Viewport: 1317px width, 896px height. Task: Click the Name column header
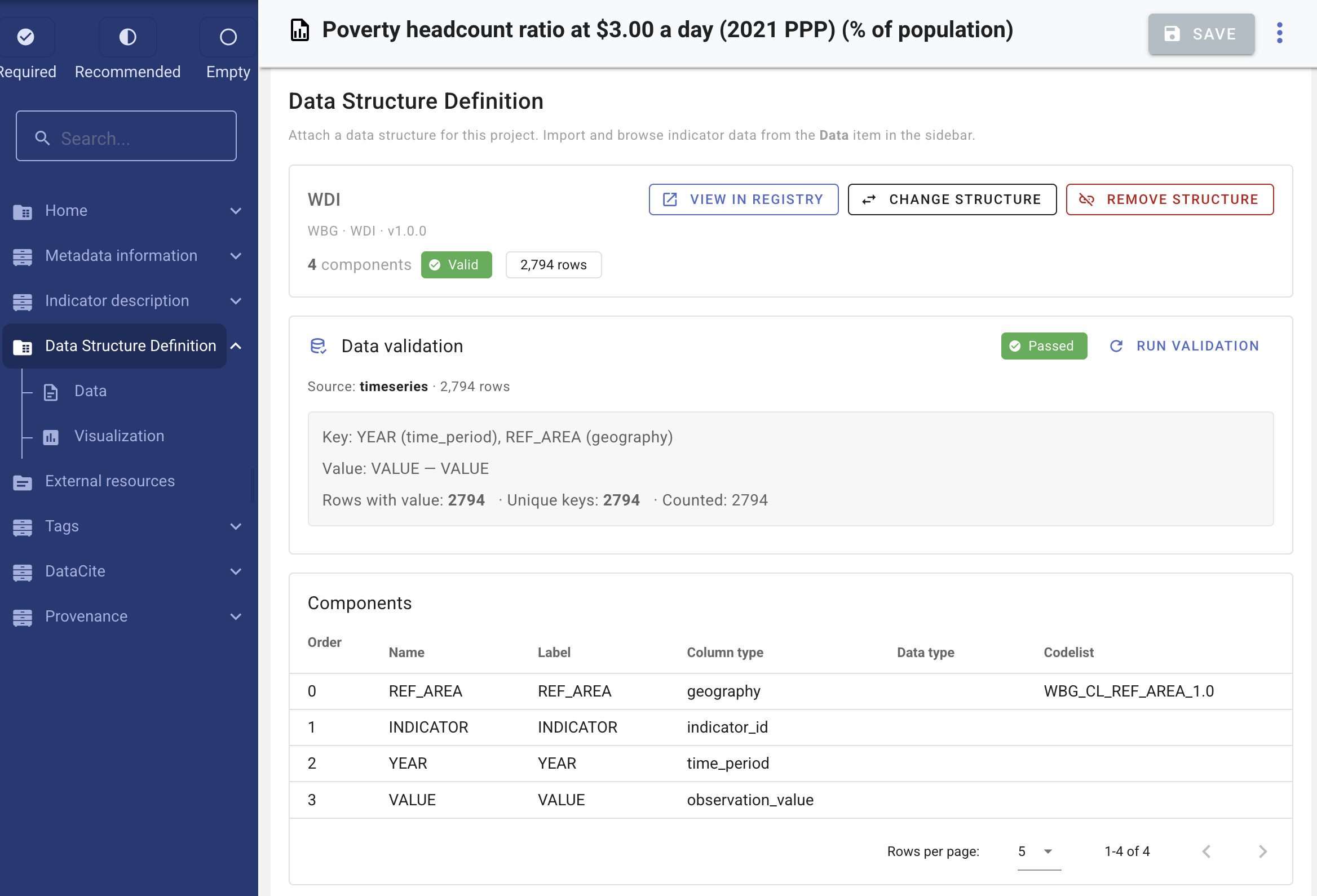[x=406, y=653]
